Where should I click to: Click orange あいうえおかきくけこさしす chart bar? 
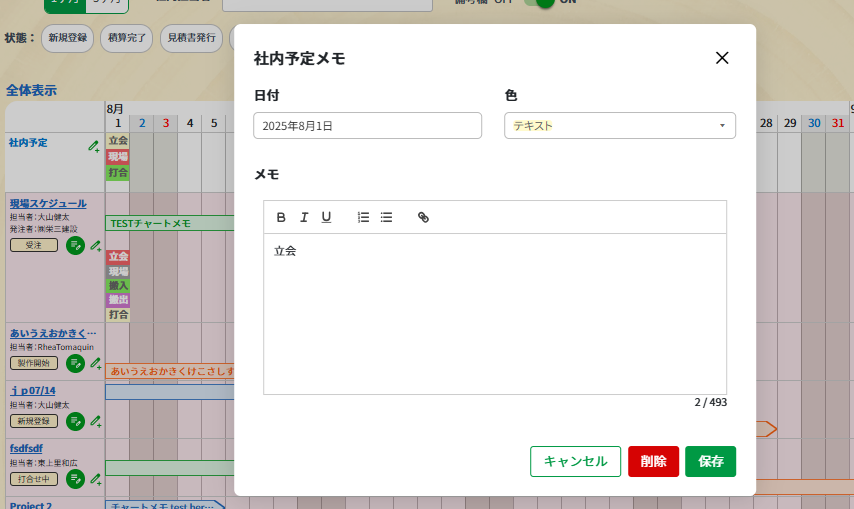pos(170,371)
